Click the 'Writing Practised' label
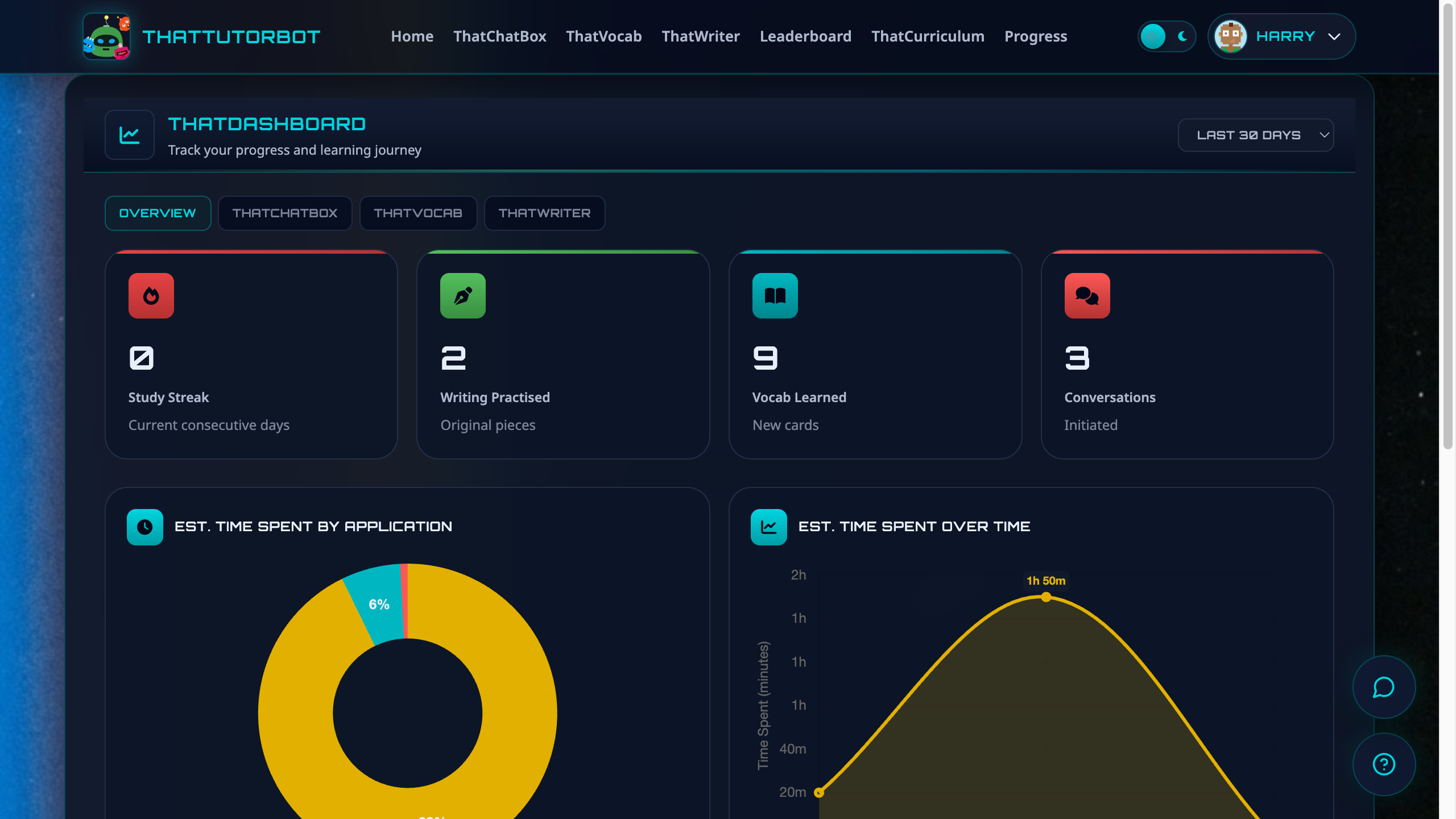 click(495, 398)
